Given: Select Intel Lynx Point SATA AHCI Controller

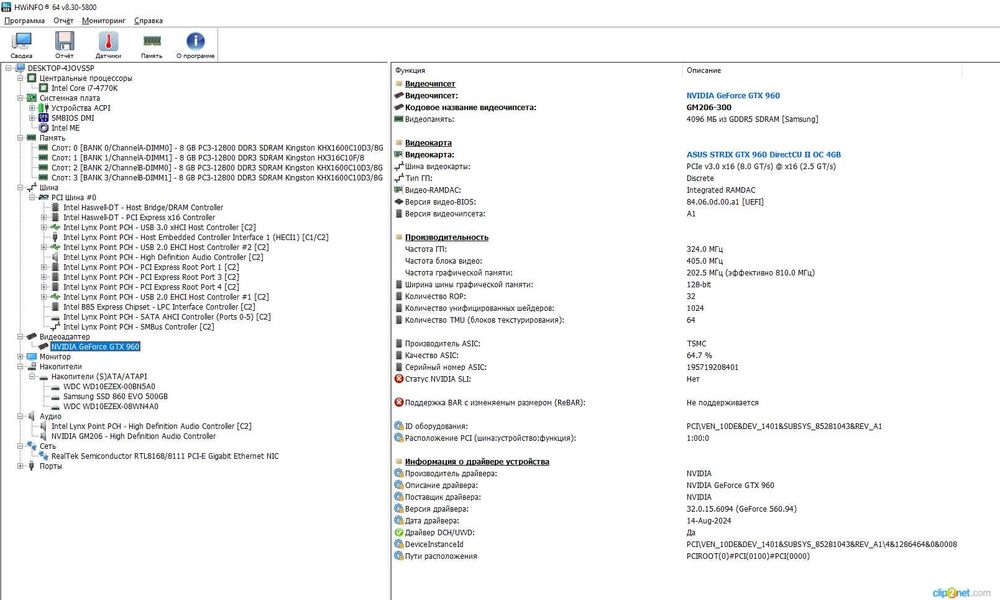Looking at the screenshot, I should click(x=166, y=317).
